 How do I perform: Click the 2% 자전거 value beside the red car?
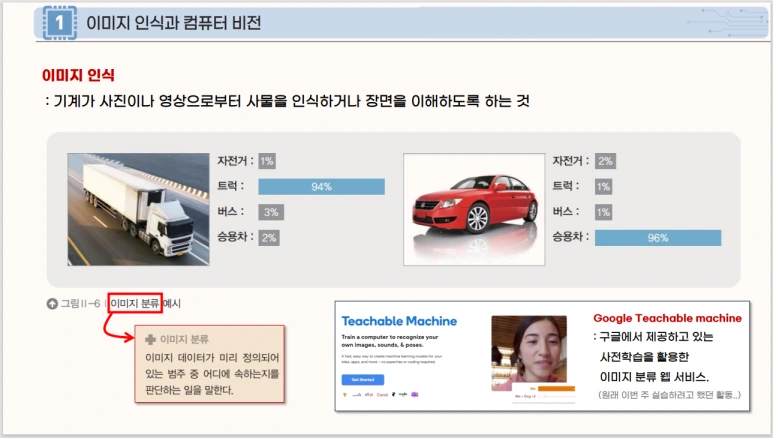pyautogui.click(x=605, y=161)
